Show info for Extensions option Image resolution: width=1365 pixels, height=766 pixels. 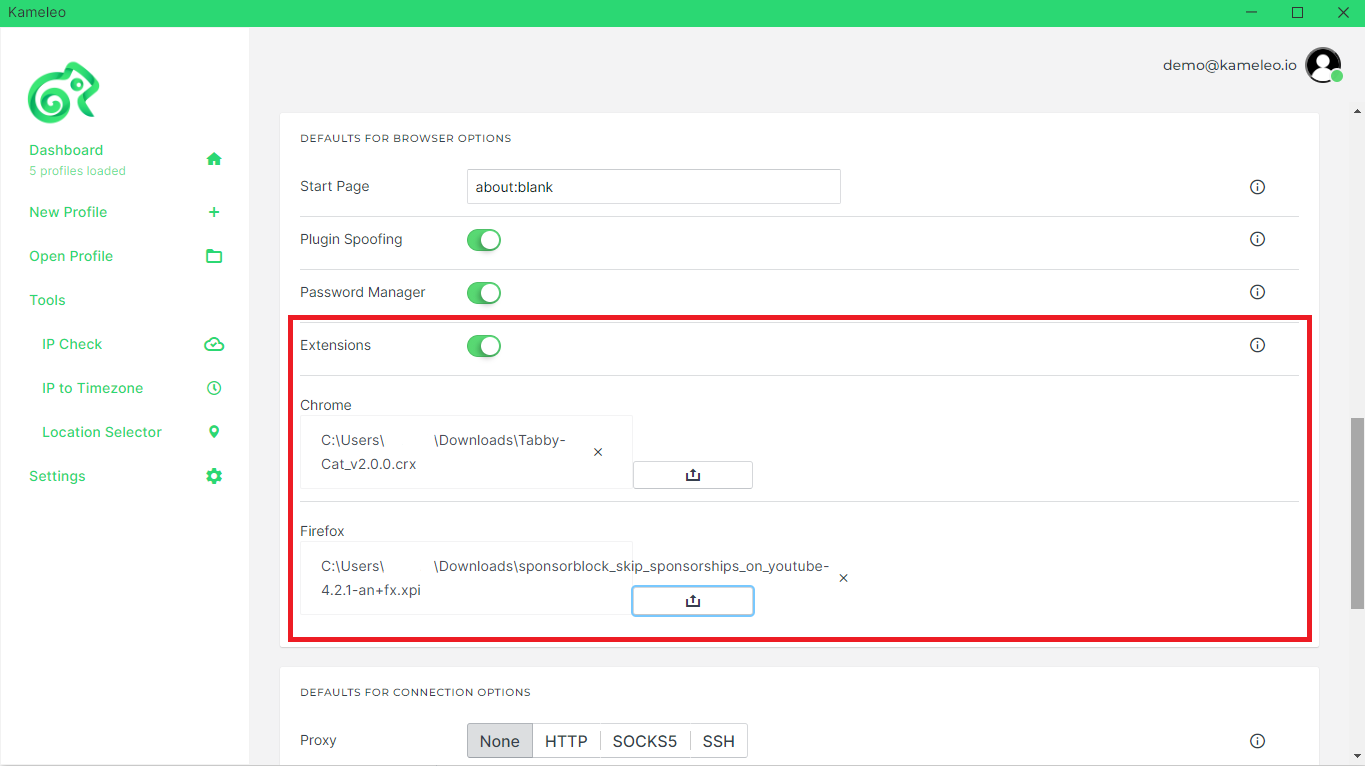(x=1258, y=345)
